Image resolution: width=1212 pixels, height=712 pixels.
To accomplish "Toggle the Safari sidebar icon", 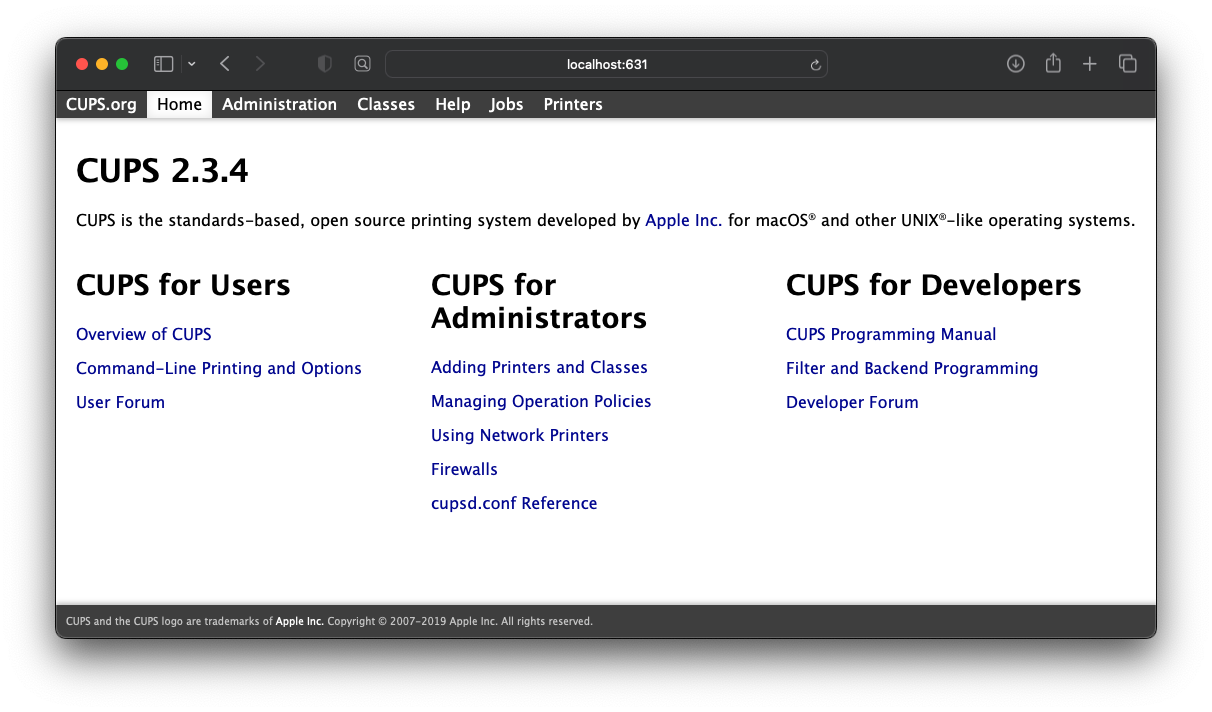I will tap(164, 64).
